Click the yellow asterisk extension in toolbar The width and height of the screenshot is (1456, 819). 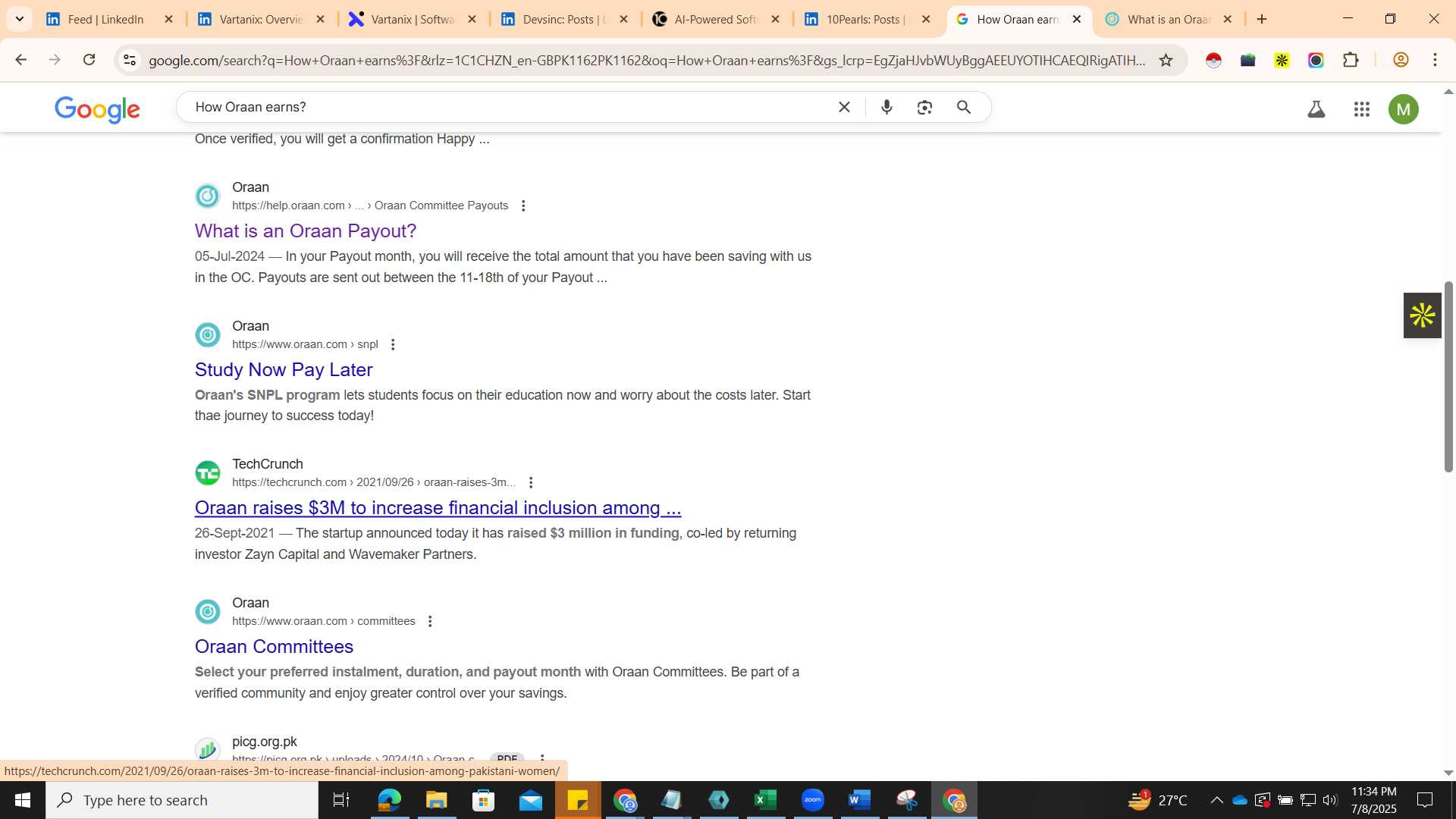pos(1282,60)
